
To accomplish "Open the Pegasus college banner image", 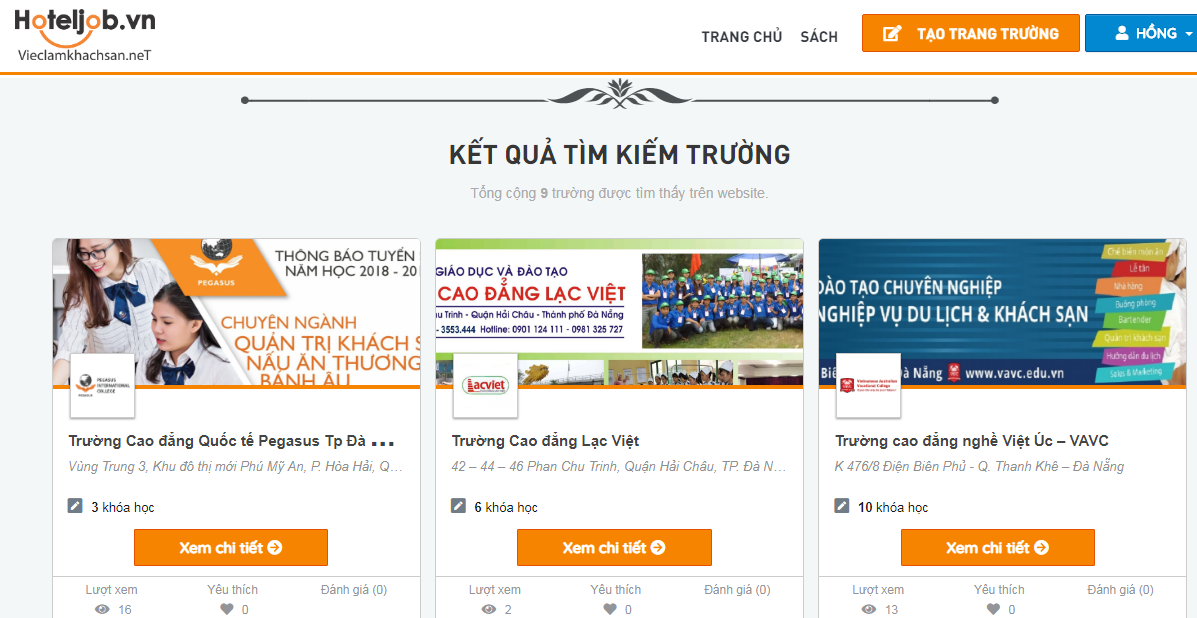I will pos(237,312).
